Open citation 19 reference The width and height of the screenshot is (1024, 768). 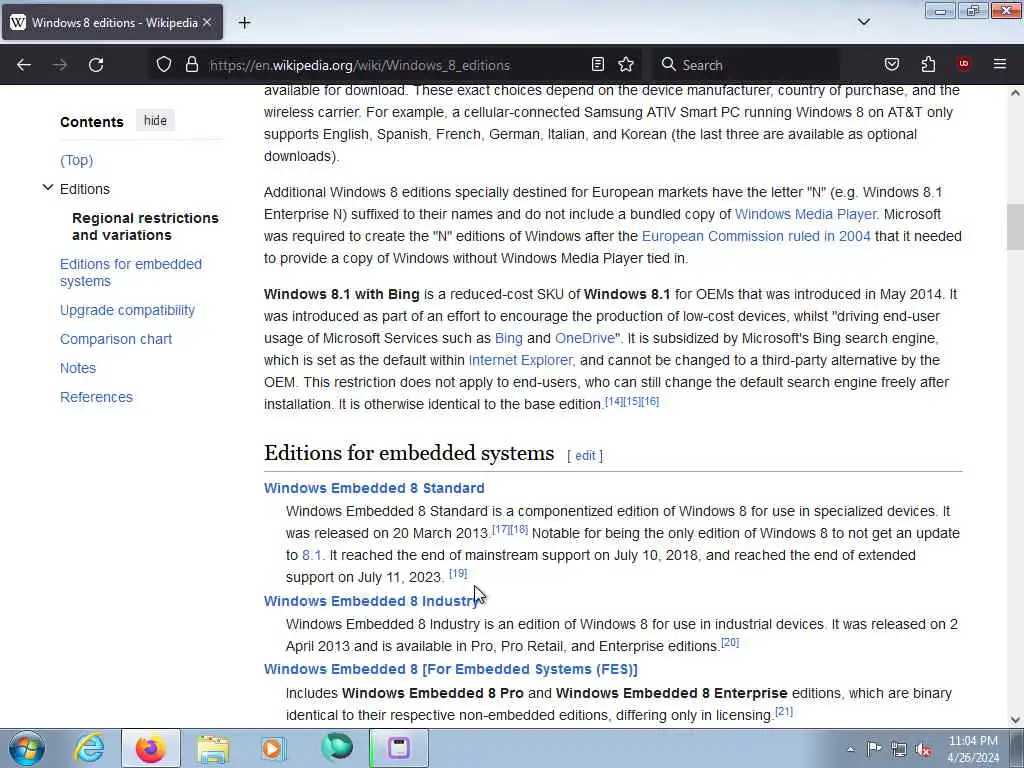pyautogui.click(x=458, y=573)
